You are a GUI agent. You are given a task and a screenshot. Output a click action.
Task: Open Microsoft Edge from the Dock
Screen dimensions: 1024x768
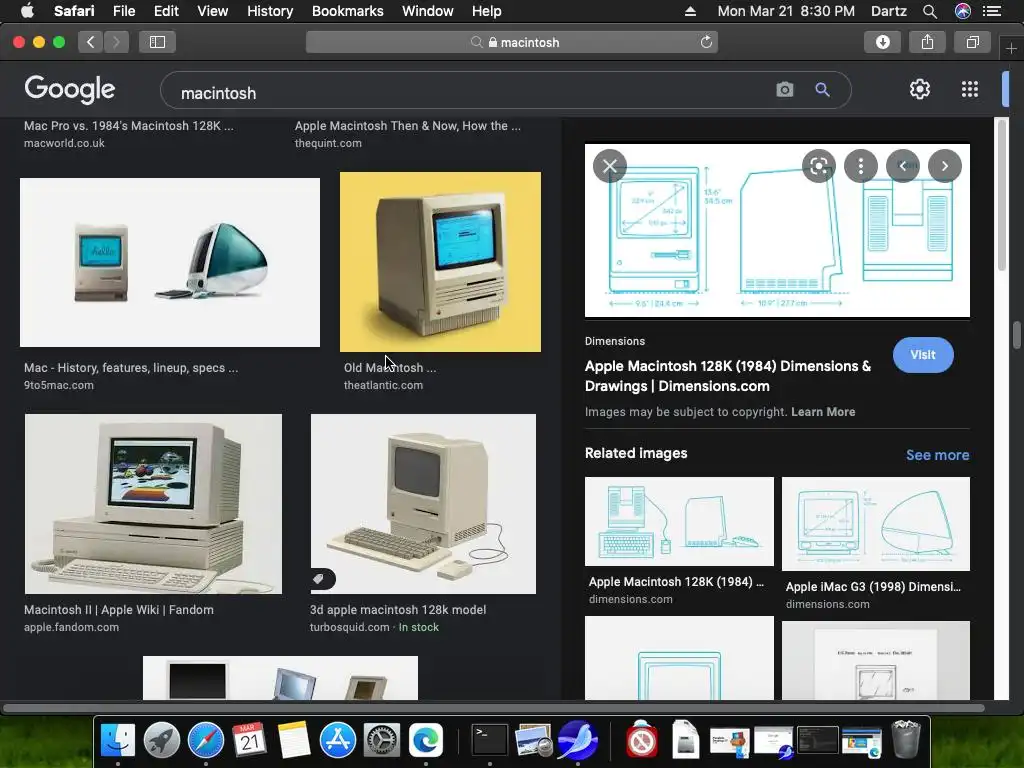[x=426, y=741]
